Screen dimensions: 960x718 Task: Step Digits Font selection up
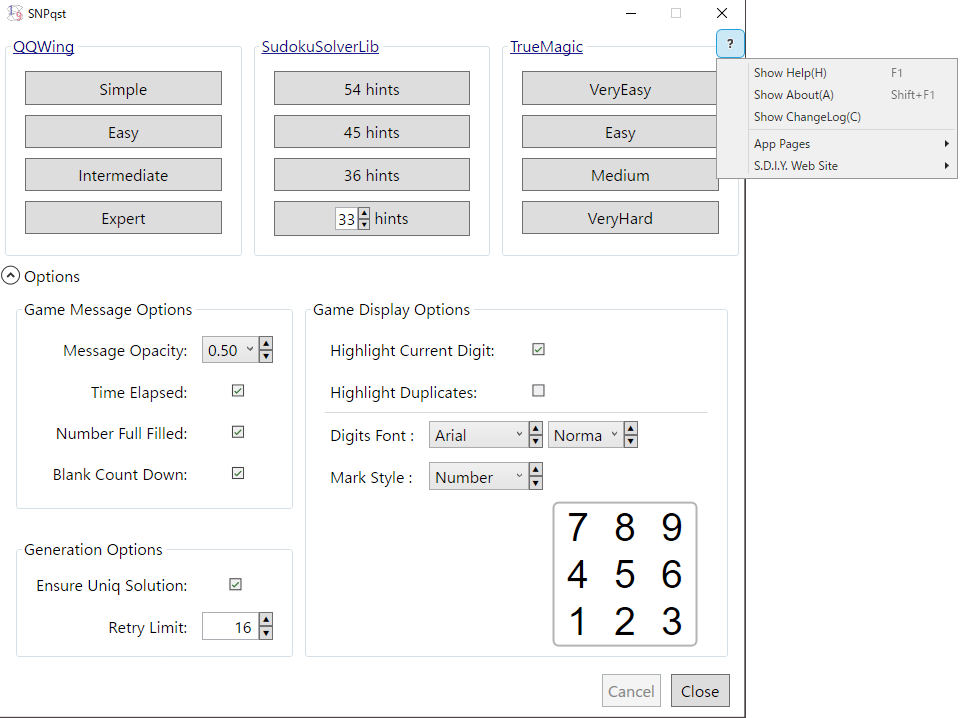[536, 428]
